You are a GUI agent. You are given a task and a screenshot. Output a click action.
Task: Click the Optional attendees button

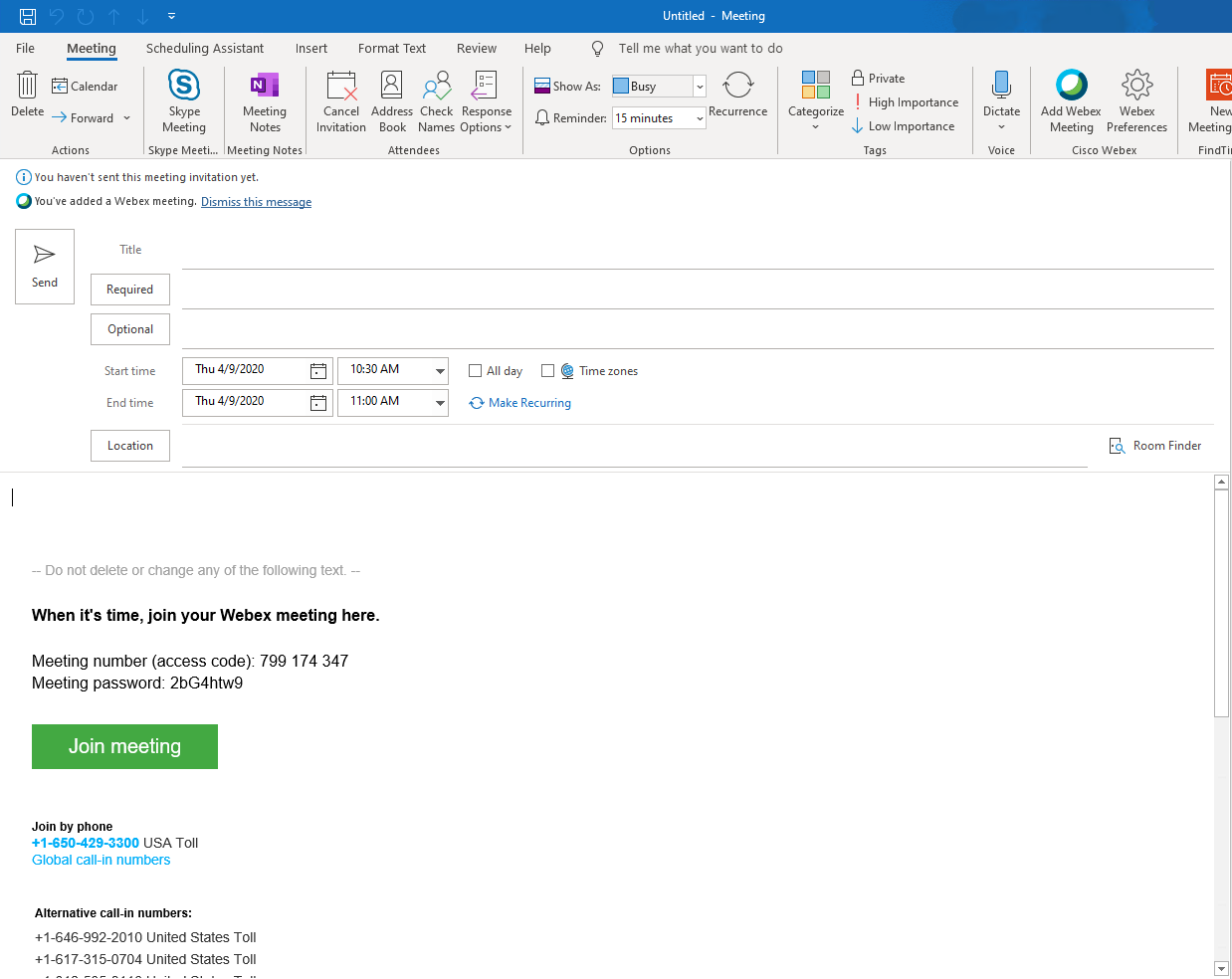(130, 329)
